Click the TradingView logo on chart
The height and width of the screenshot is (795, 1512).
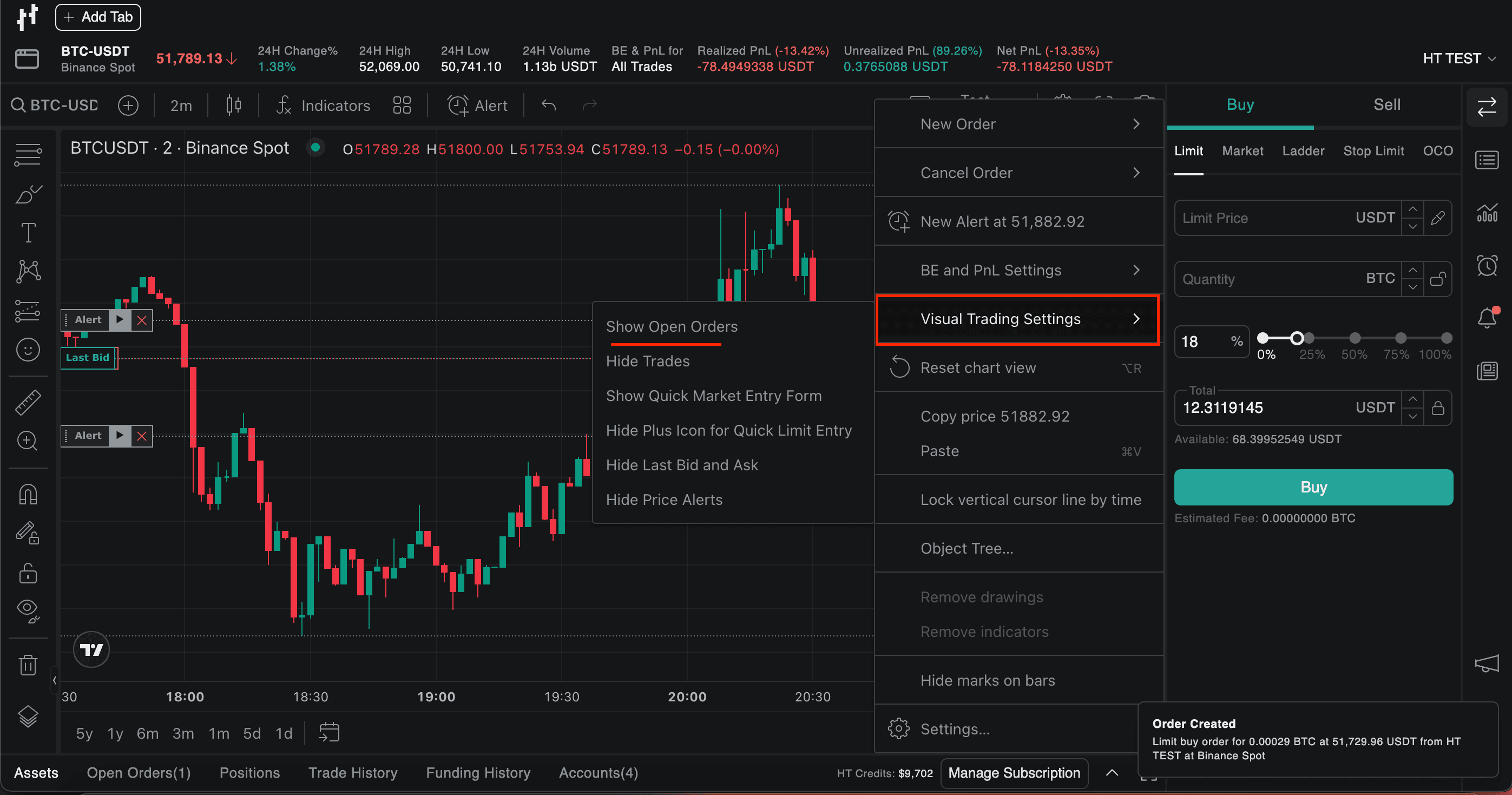coord(91,649)
